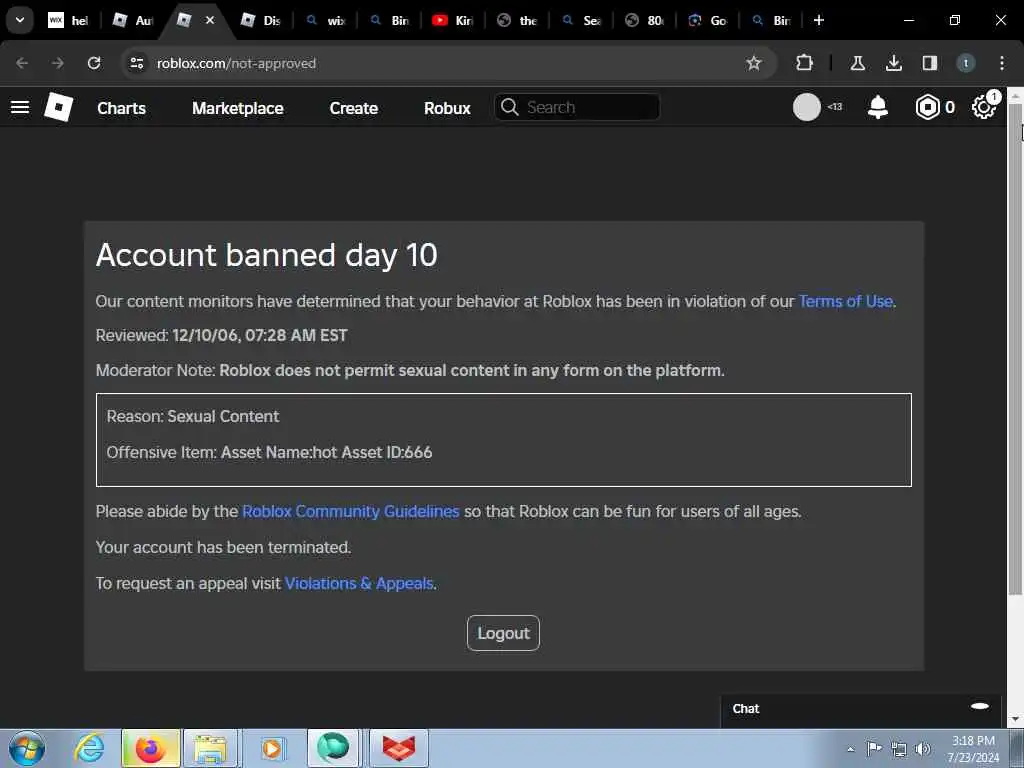
Task: Click the address bar URL roblox.com/not-approved
Action: point(236,63)
